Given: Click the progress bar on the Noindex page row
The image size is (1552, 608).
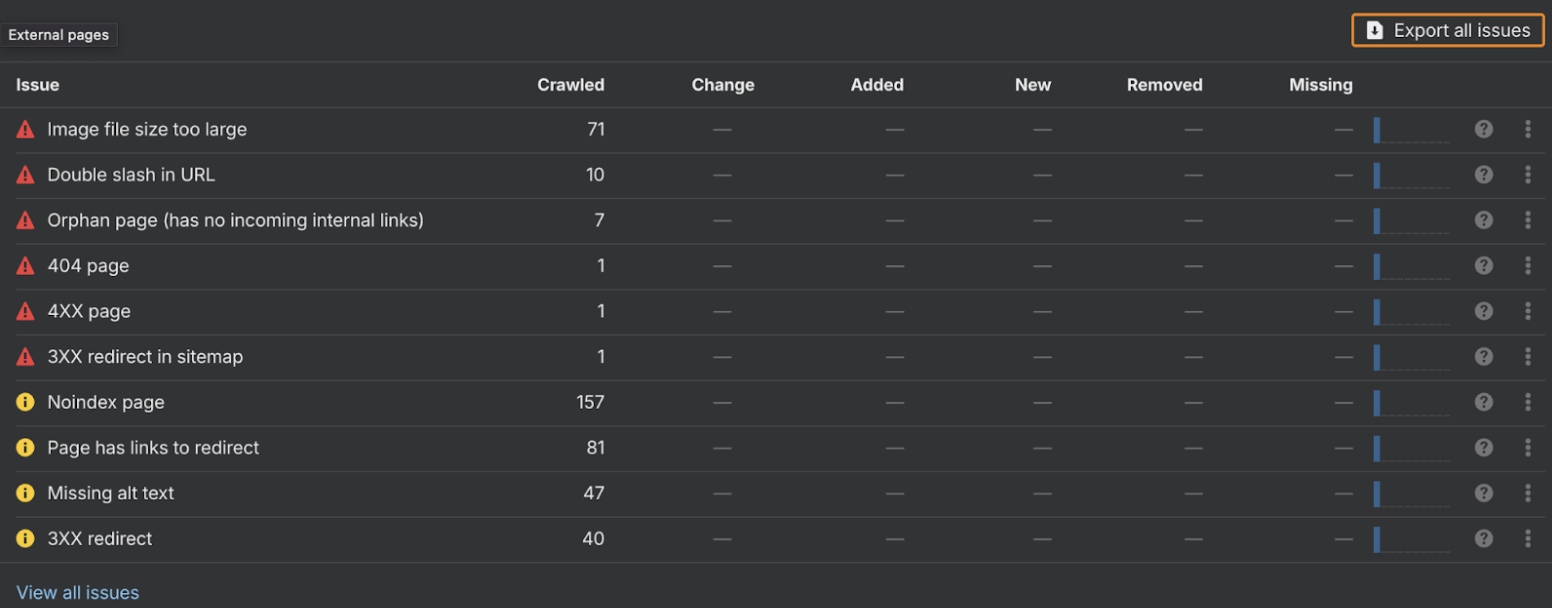Looking at the screenshot, I should pyautogui.click(x=1410, y=402).
